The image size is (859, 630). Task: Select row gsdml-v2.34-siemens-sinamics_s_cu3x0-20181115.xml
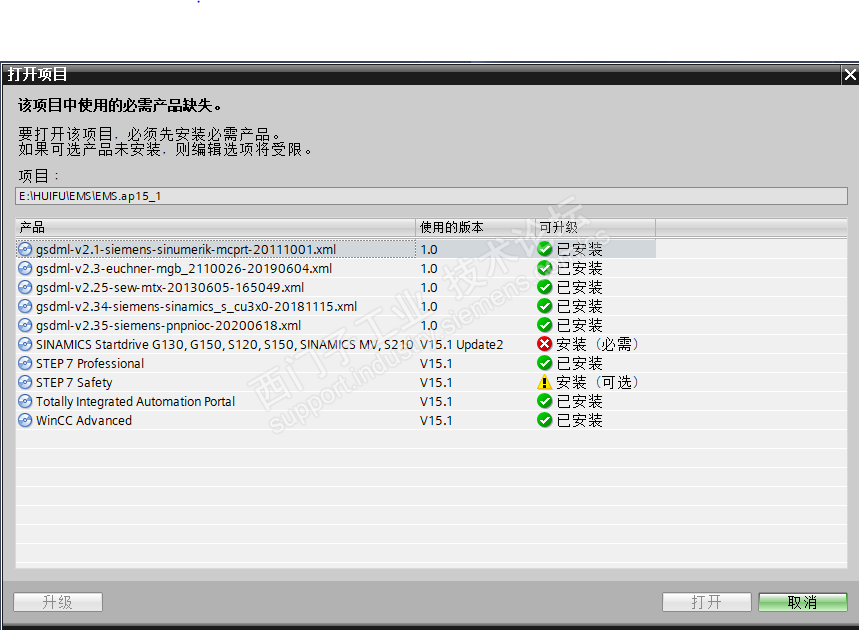[431, 306]
